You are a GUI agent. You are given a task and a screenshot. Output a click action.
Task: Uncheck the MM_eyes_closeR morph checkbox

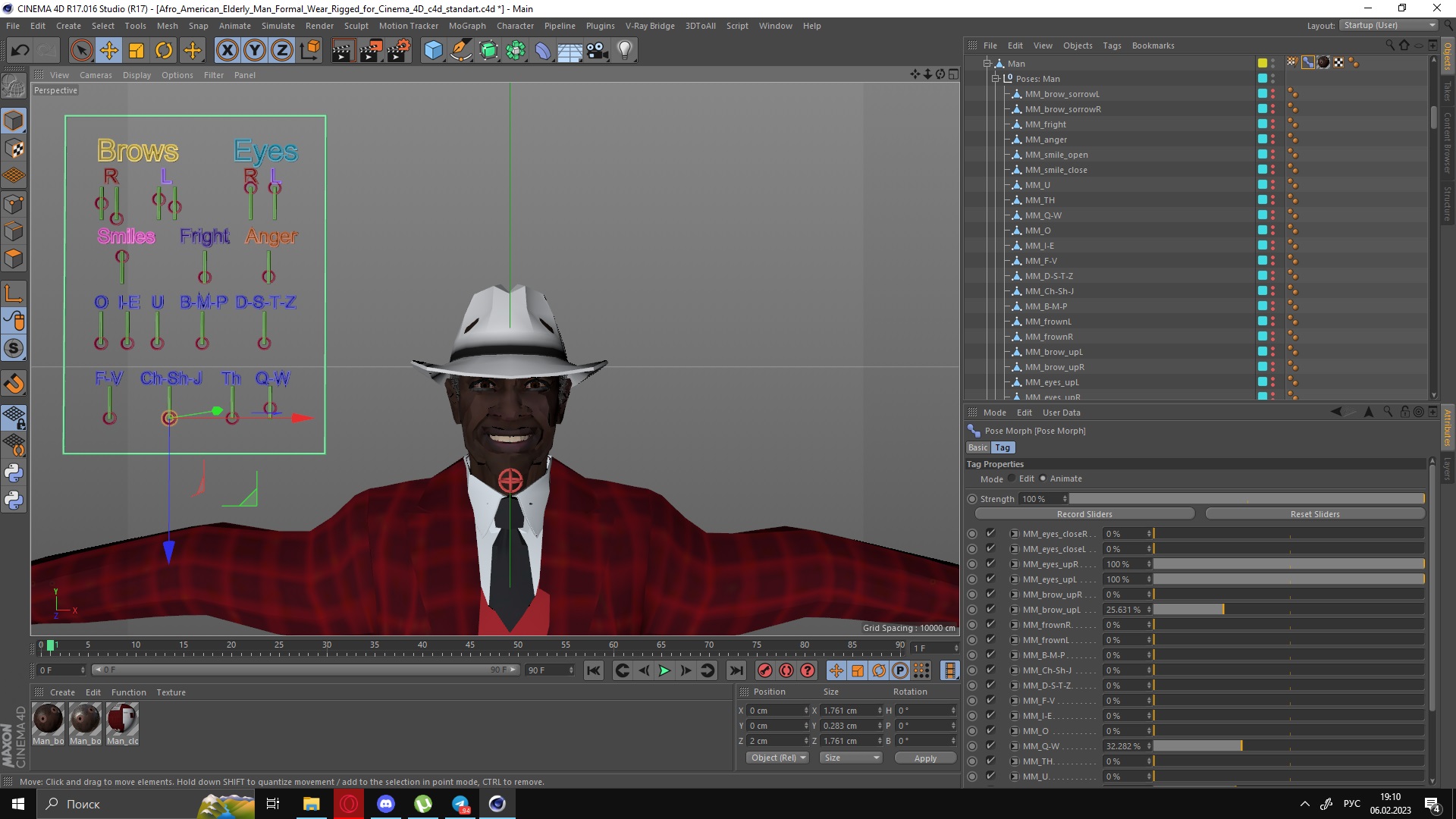pos(990,533)
